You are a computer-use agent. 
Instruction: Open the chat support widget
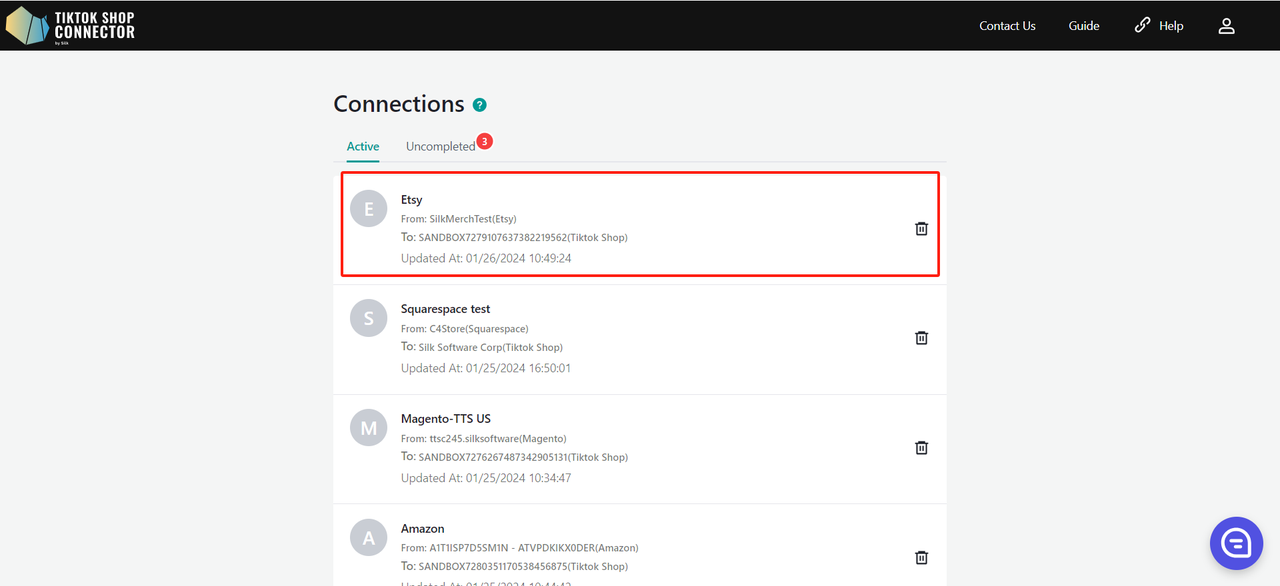(1237, 543)
